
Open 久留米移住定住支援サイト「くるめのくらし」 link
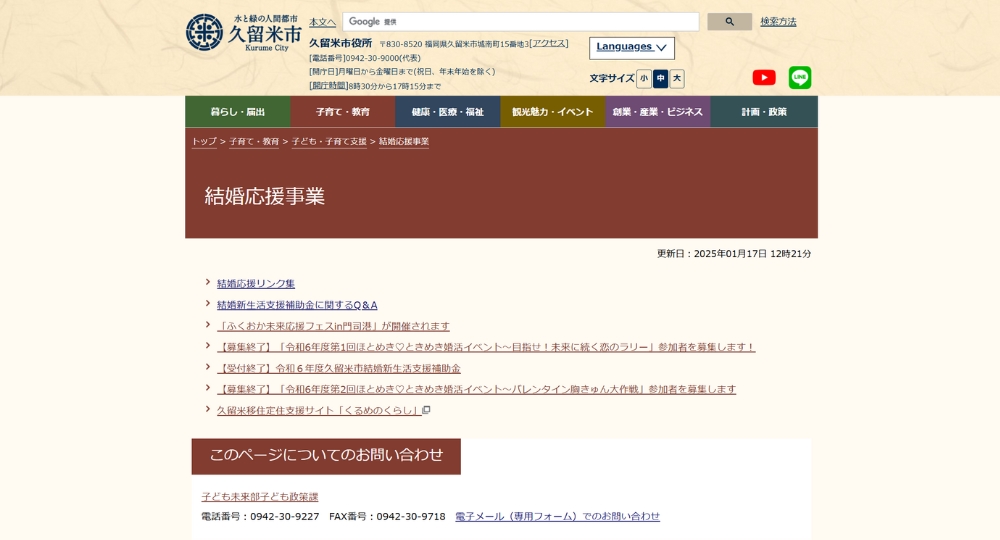(319, 410)
